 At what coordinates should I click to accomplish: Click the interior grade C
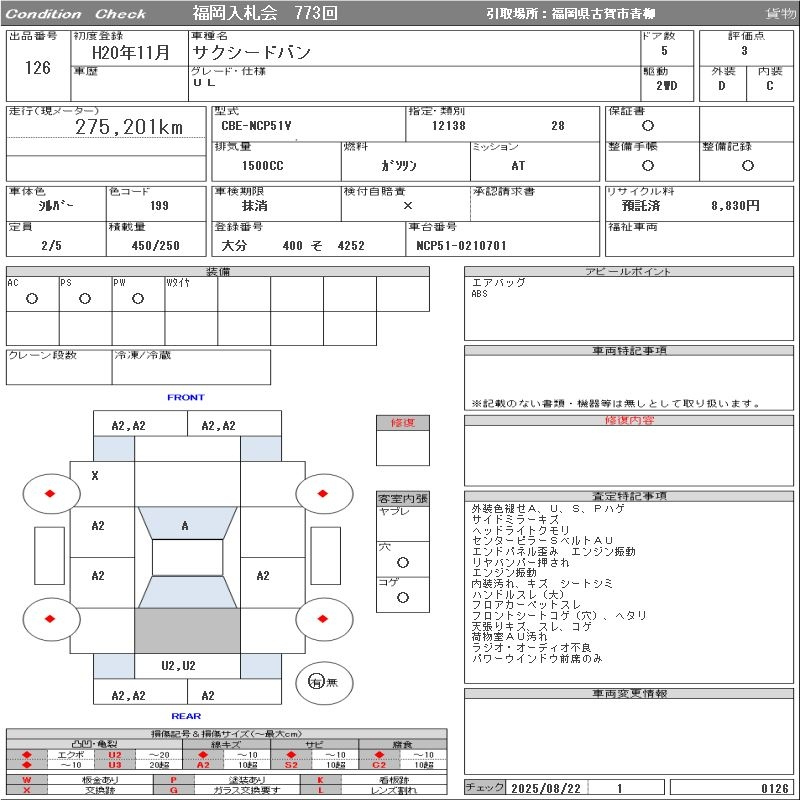point(769,86)
